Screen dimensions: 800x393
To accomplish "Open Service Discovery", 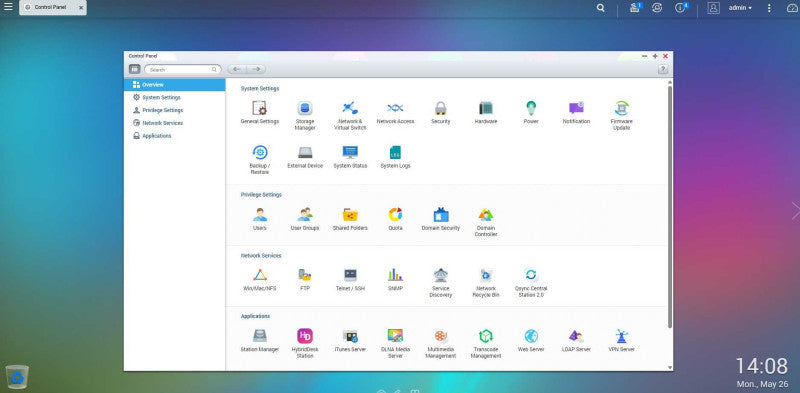I will [x=441, y=283].
